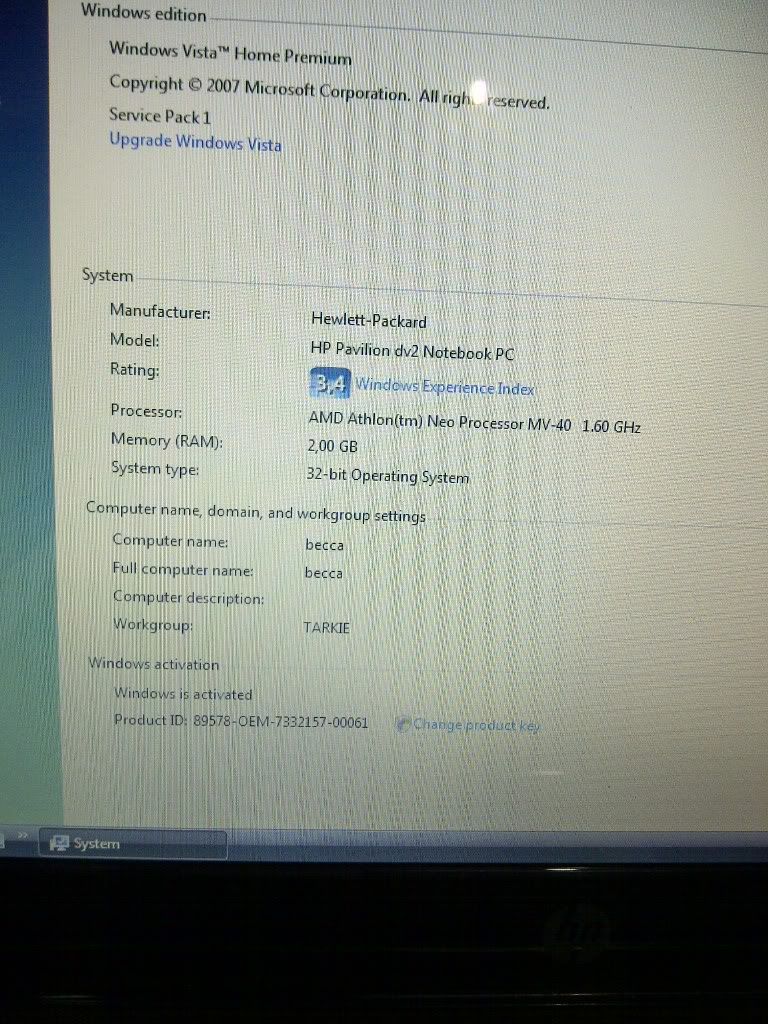Select the Service Pack 1 text
This screenshot has height=1024, width=768.
tap(160, 116)
